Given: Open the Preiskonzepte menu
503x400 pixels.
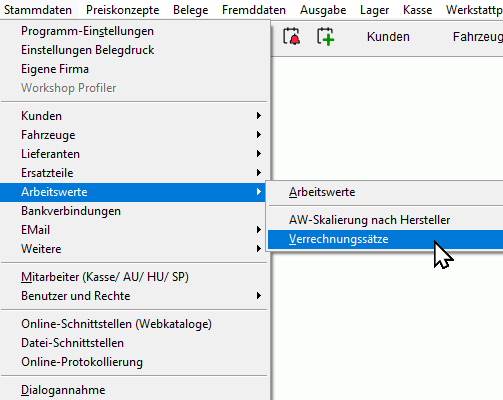Looking at the screenshot, I should (122, 10).
